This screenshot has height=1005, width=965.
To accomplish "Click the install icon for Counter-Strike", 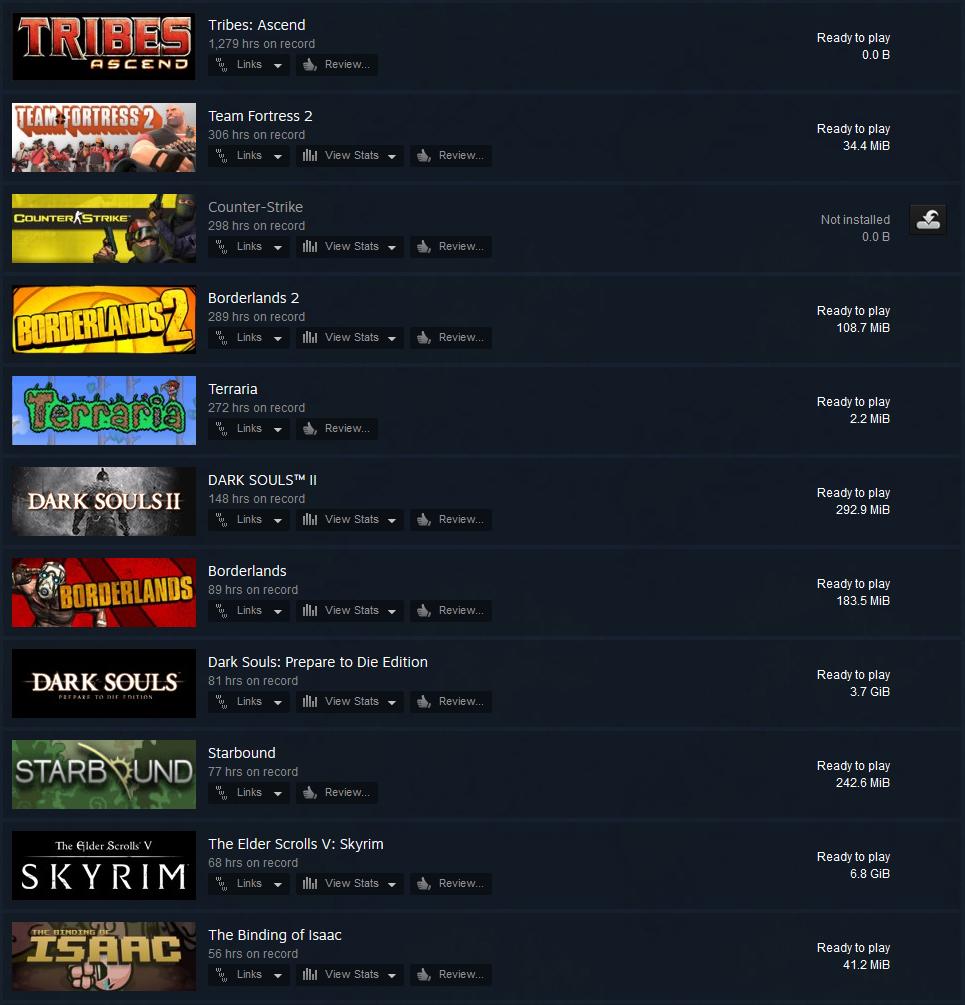I will pos(928,220).
